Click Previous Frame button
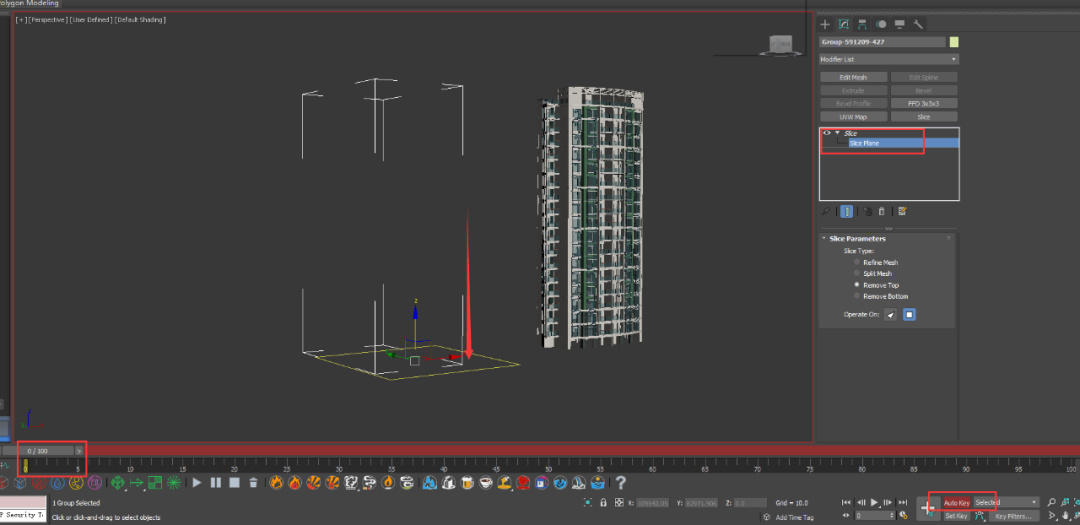This screenshot has height=525, width=1080. pos(861,503)
